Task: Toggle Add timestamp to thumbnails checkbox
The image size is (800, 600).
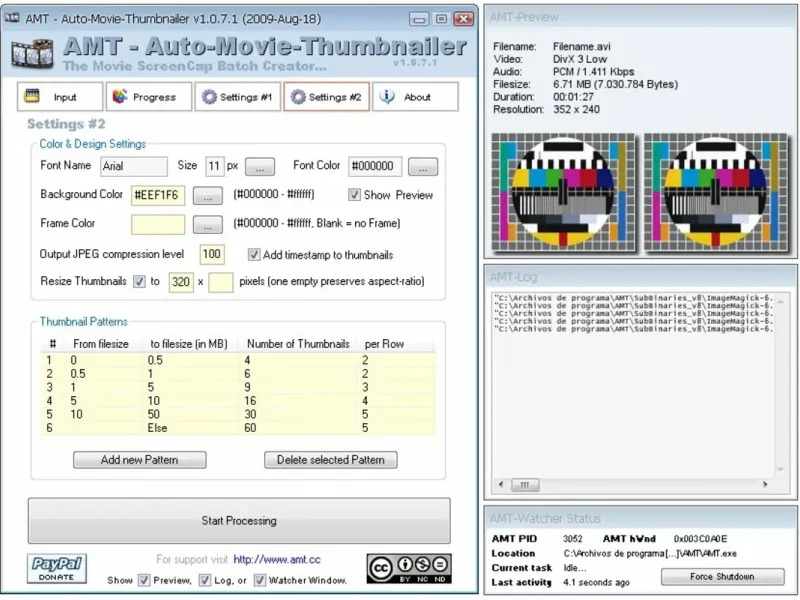Action: [x=254, y=255]
